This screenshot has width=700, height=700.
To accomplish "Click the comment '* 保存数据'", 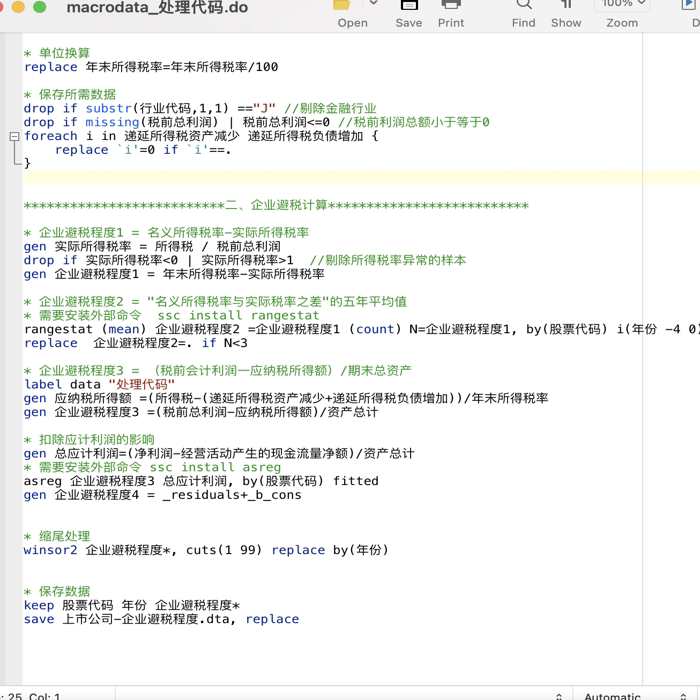I will coord(57,592).
